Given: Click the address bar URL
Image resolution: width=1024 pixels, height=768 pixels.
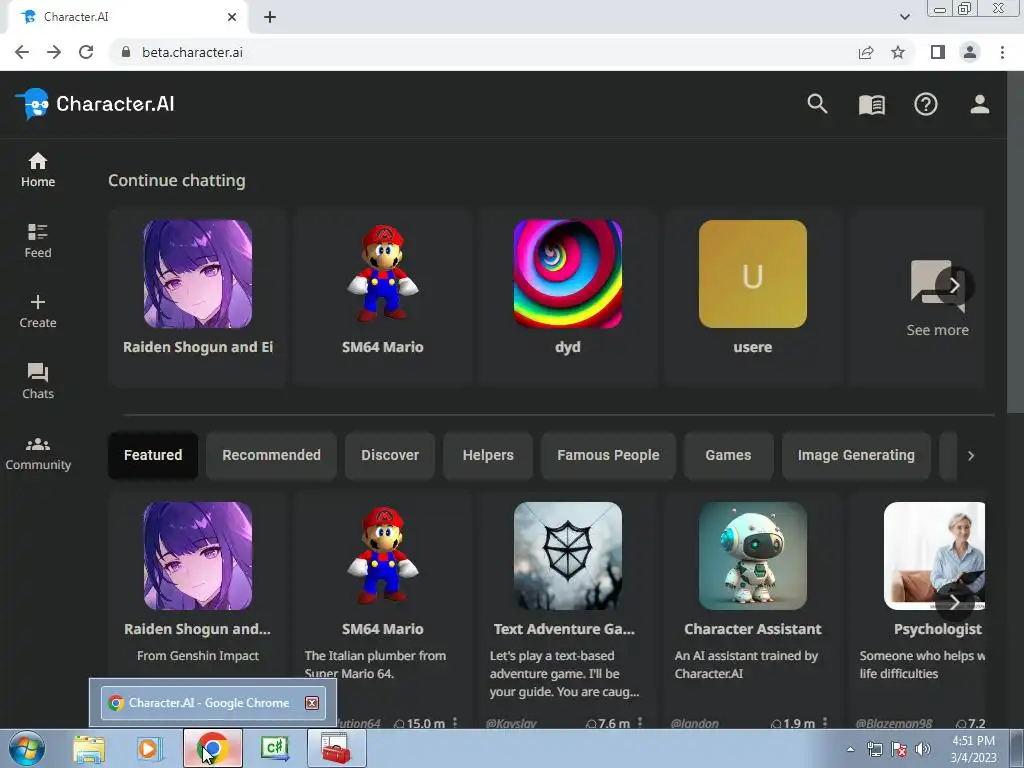Looking at the screenshot, I should pyautogui.click(x=192, y=52).
